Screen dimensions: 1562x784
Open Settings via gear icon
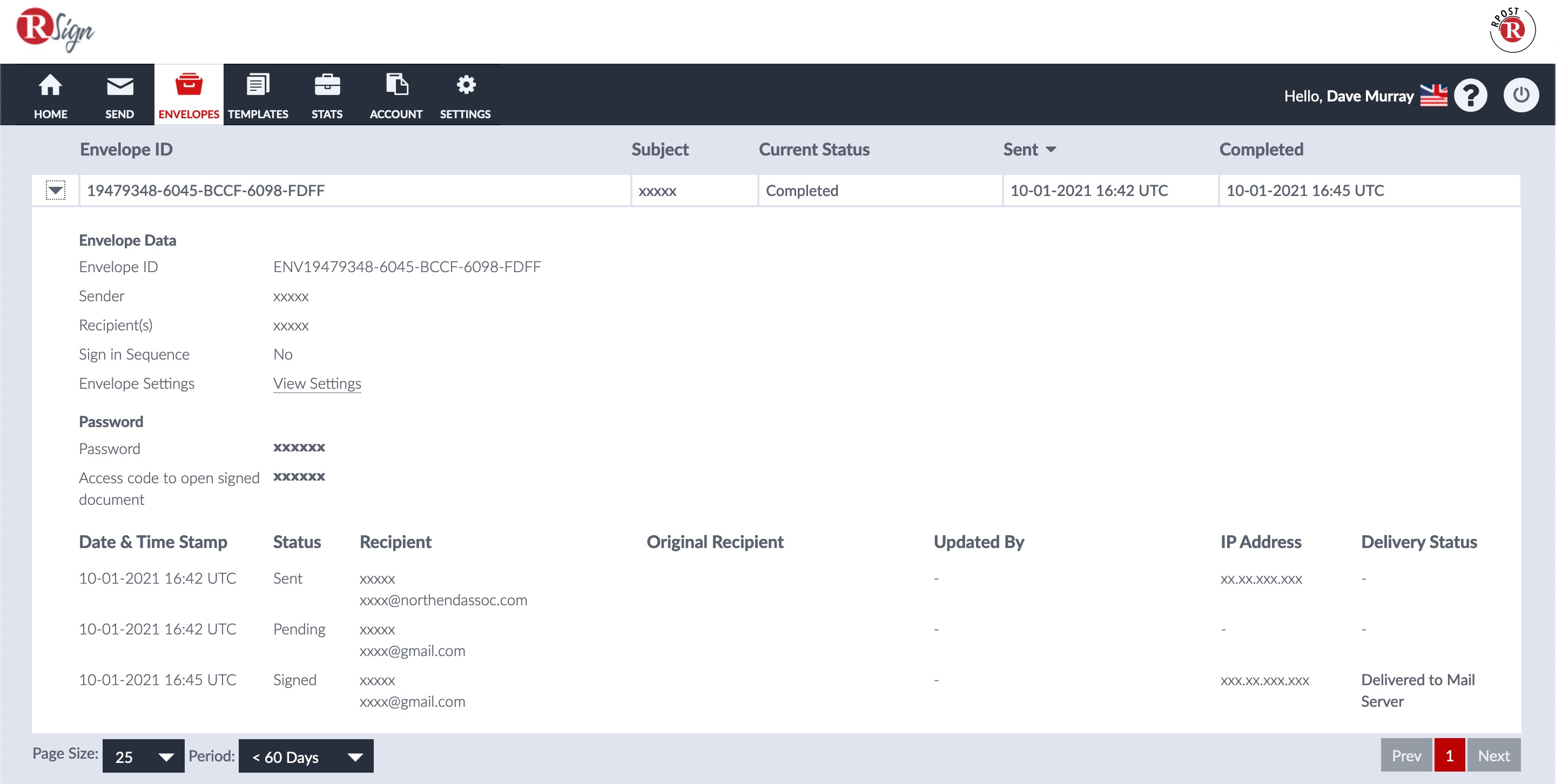point(466,84)
